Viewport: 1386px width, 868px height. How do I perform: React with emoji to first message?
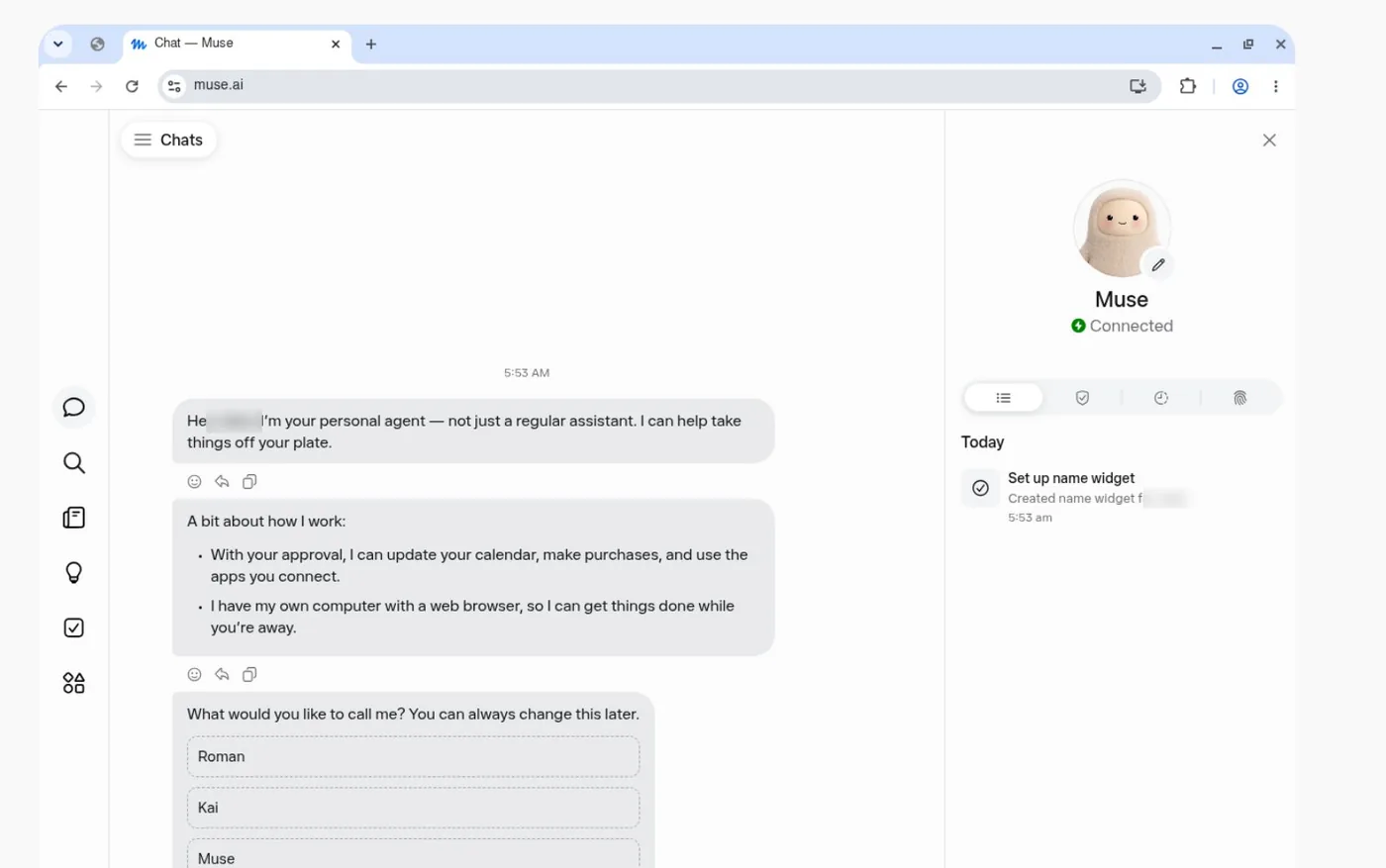pos(194,482)
